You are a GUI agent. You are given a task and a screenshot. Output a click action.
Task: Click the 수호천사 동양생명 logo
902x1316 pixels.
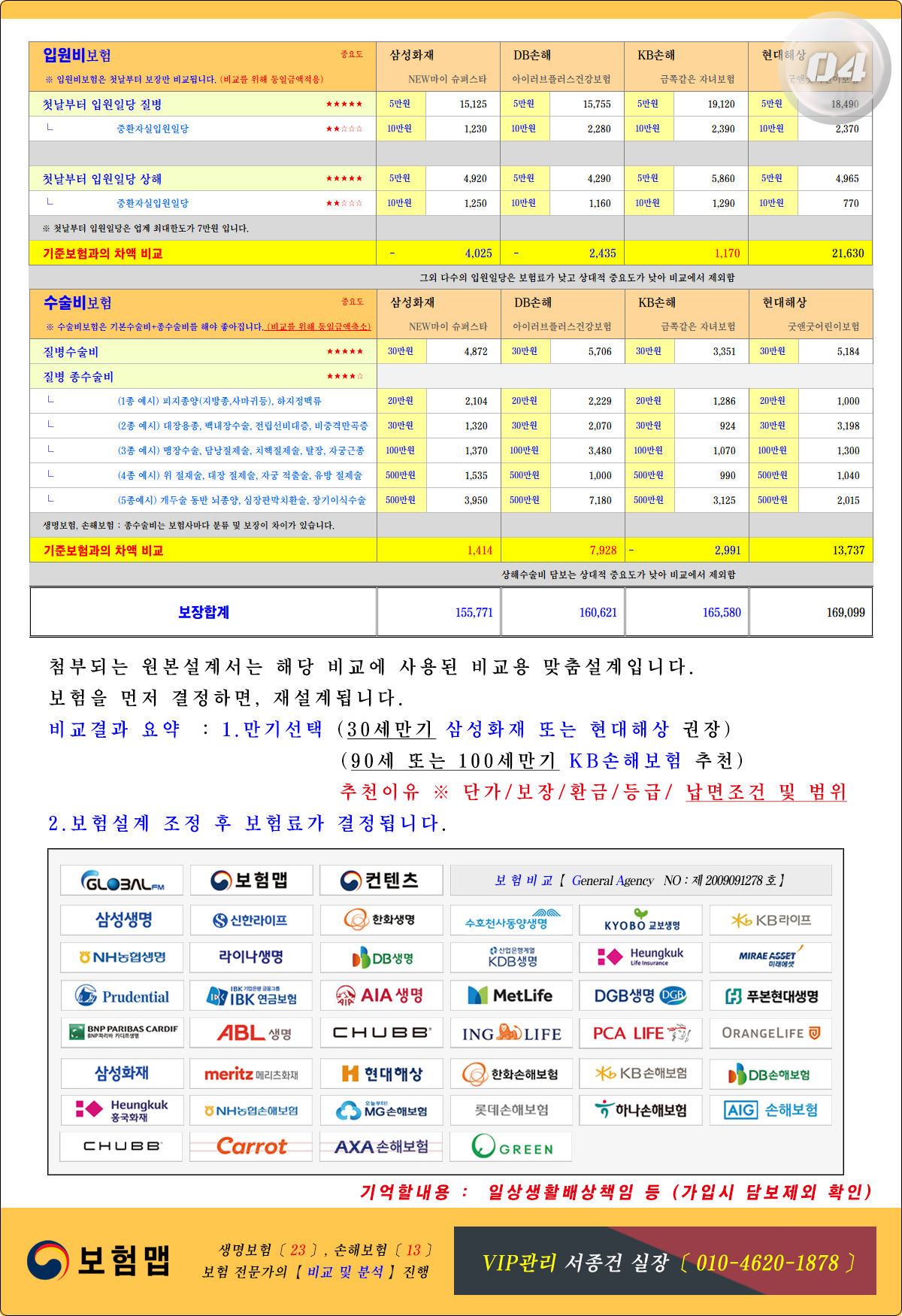511,920
